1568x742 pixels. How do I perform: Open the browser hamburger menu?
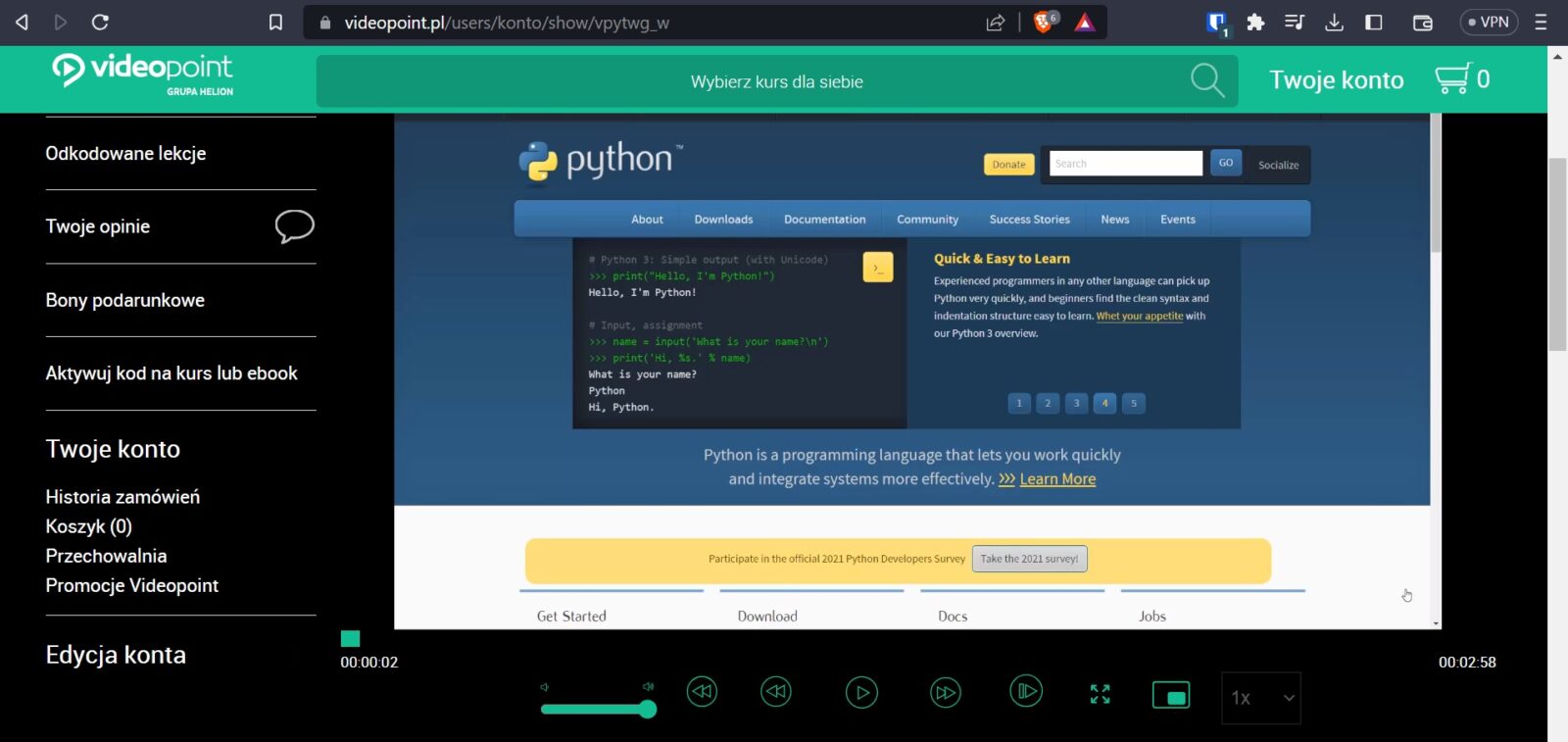[x=1541, y=22]
